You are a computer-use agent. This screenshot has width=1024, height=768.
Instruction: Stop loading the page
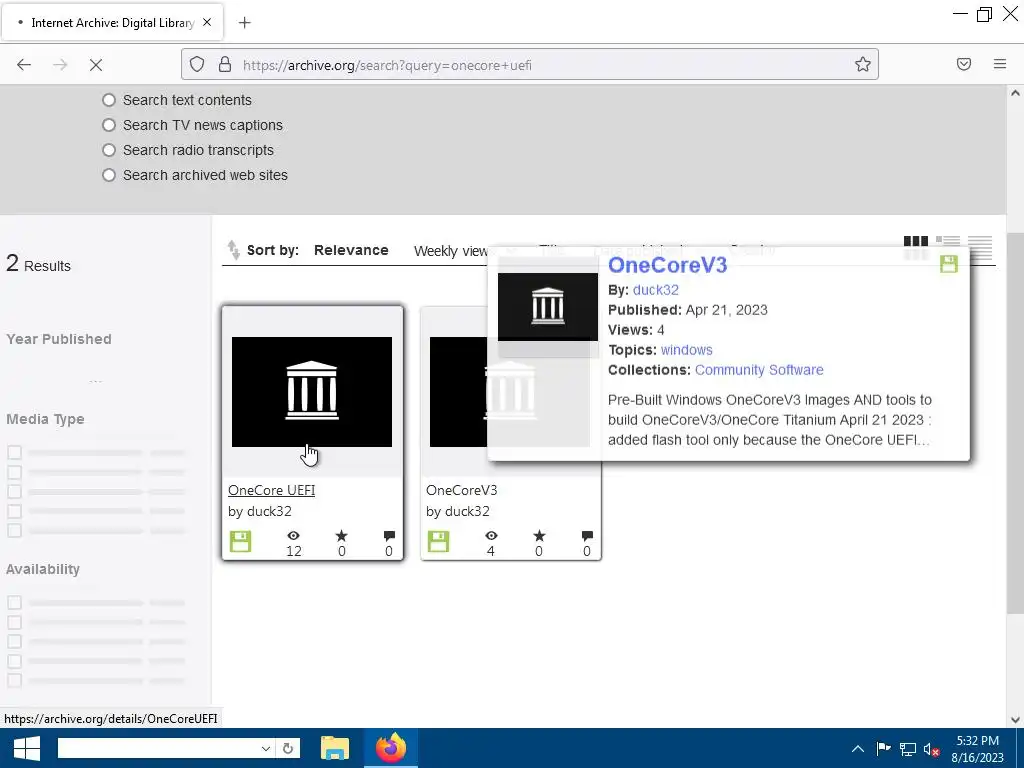tap(96, 65)
